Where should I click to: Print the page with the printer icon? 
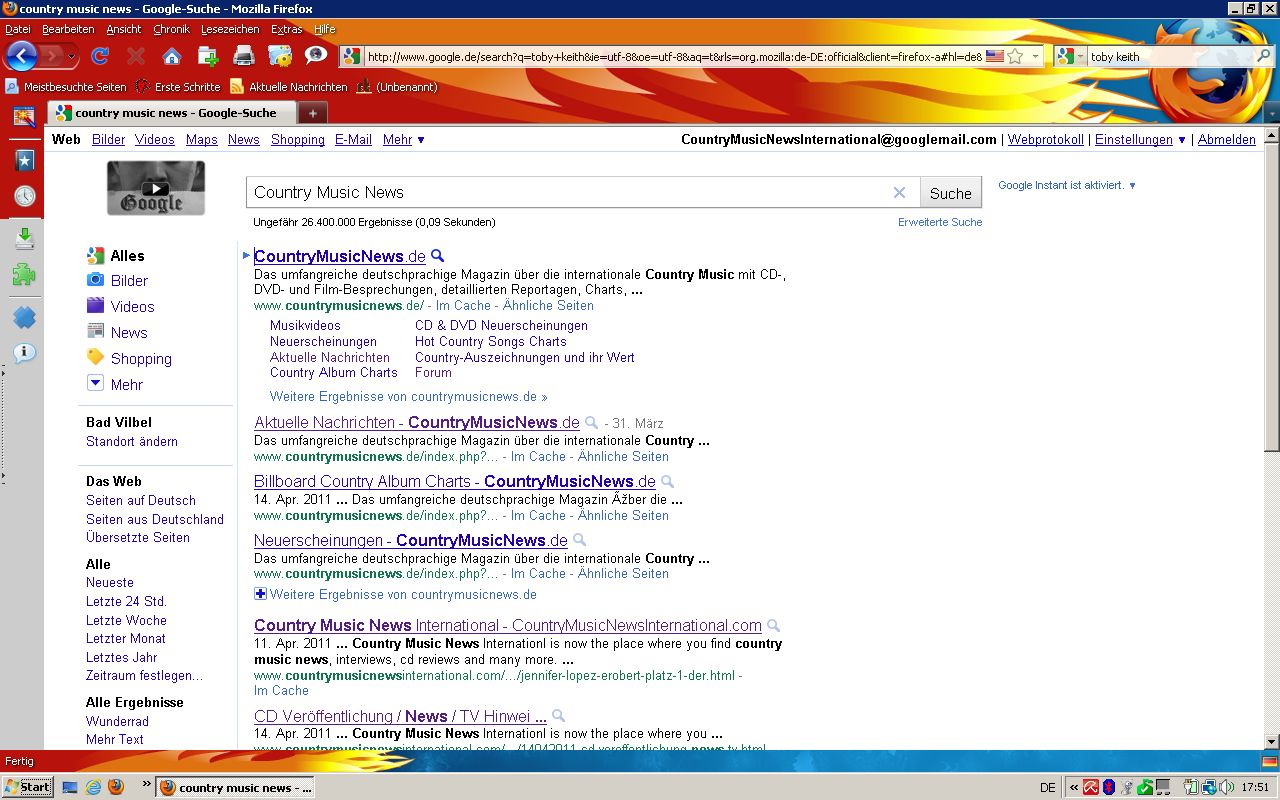coord(244,56)
